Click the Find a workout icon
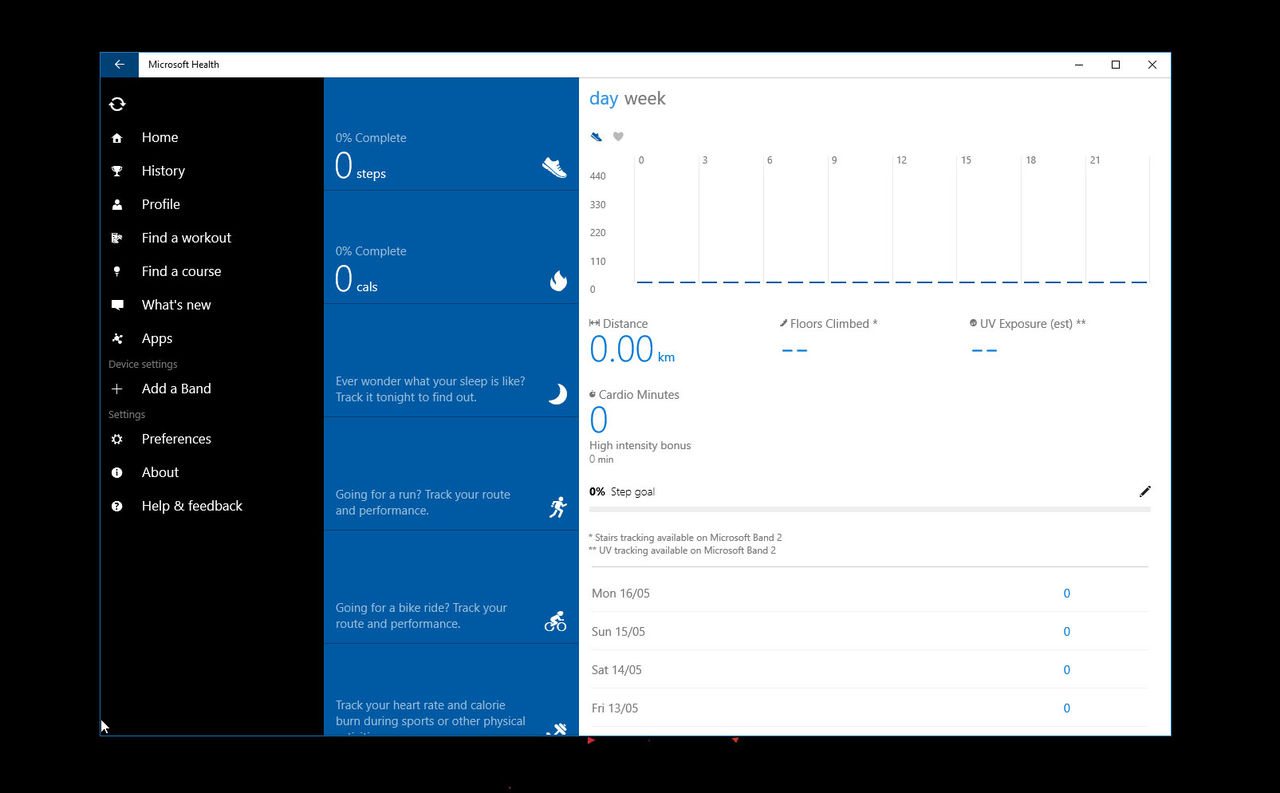The height and width of the screenshot is (793, 1280). pos(117,237)
